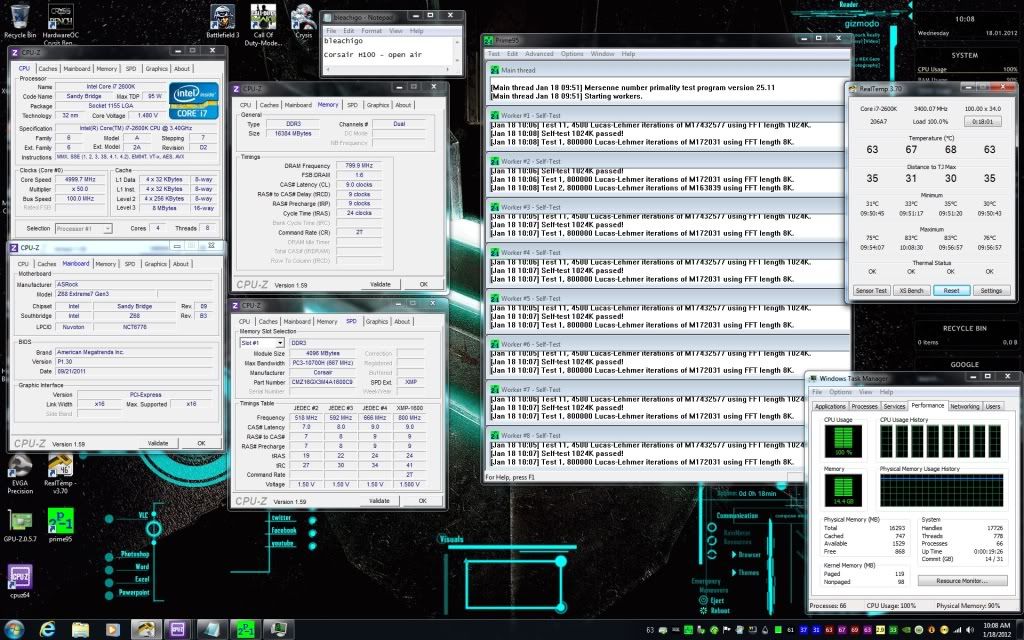Select the Battlefield 3 desktop icon
This screenshot has width=1024, height=640.
(223, 21)
